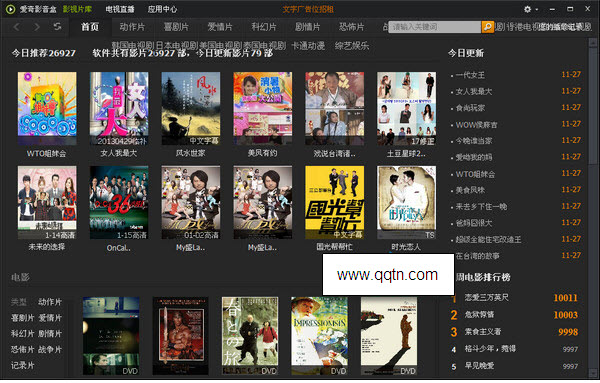Click the orange 文字广告位招租 ad link

click(308, 9)
